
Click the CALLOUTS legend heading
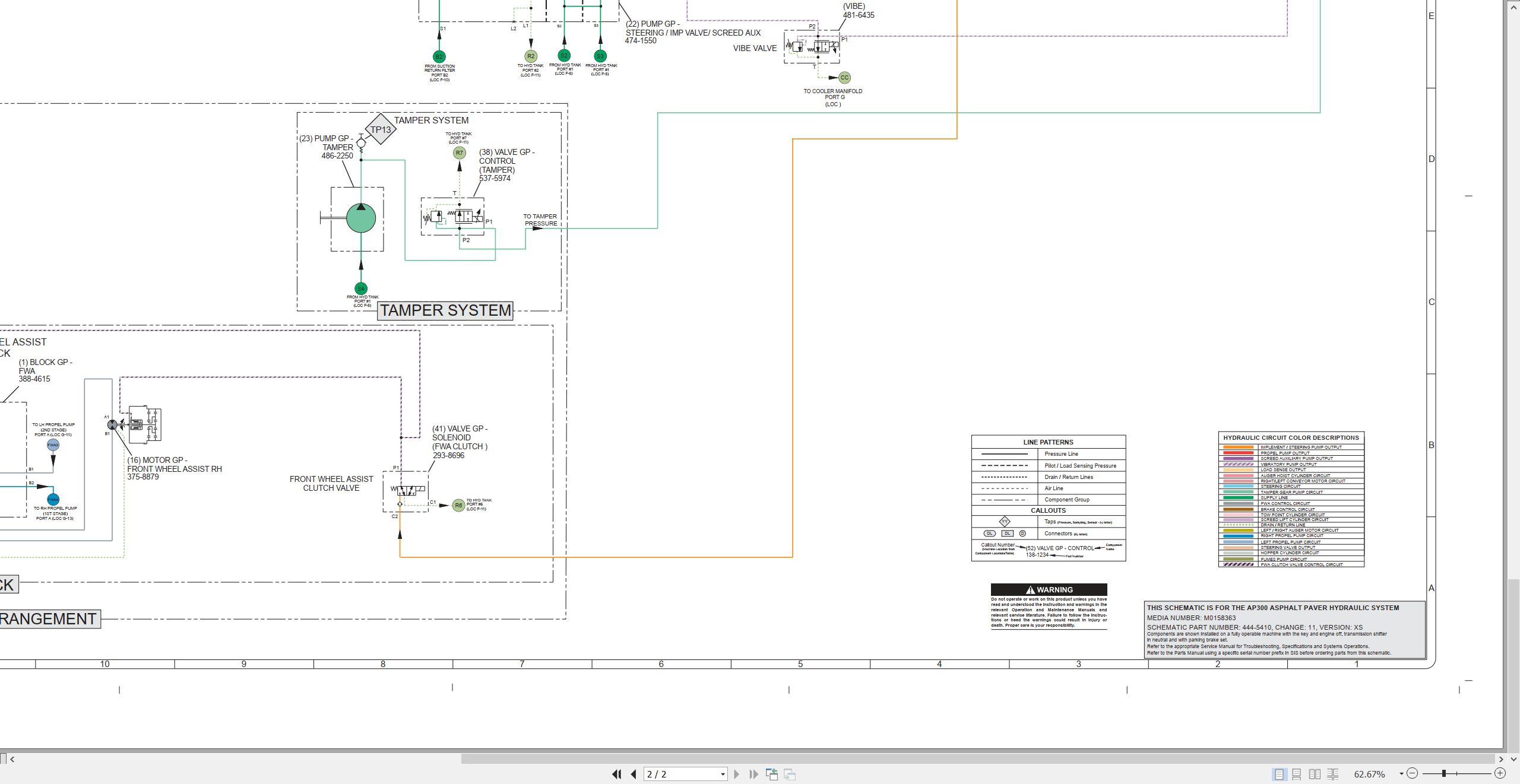[x=1048, y=510]
